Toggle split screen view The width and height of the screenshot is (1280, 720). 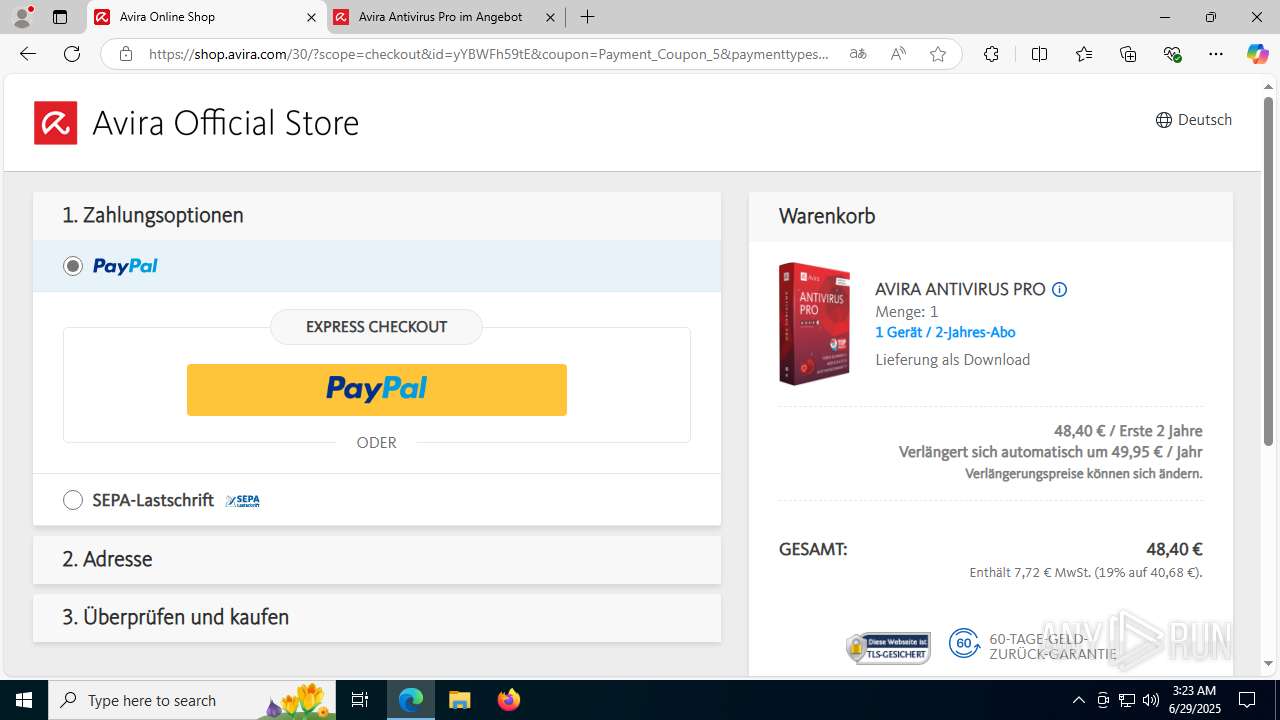[1039, 54]
